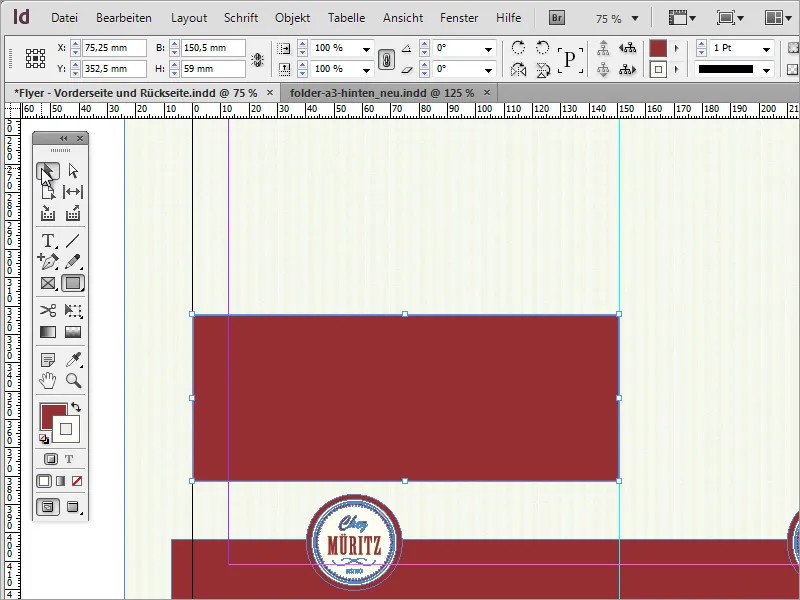Screen dimensions: 800x600
Task: Expand the Scale Y percentage dropdown
Action: coord(366,69)
